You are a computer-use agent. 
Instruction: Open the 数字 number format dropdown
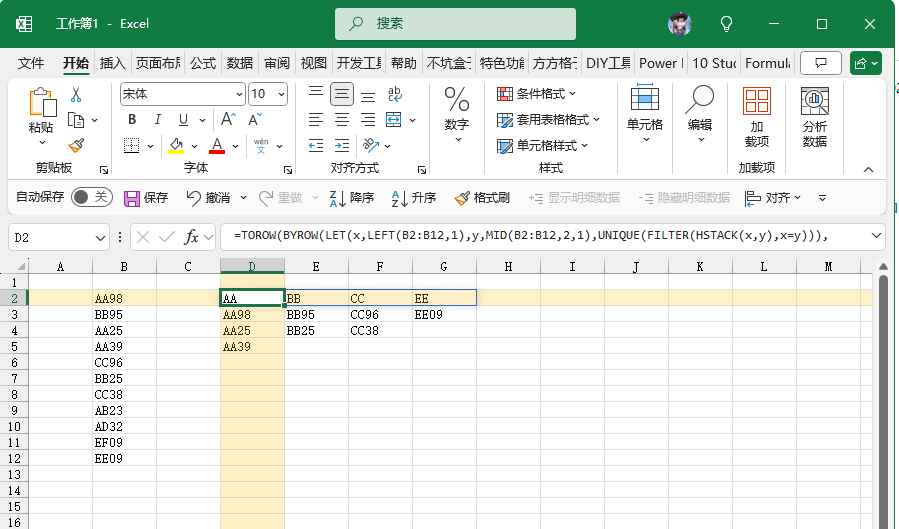(457, 115)
